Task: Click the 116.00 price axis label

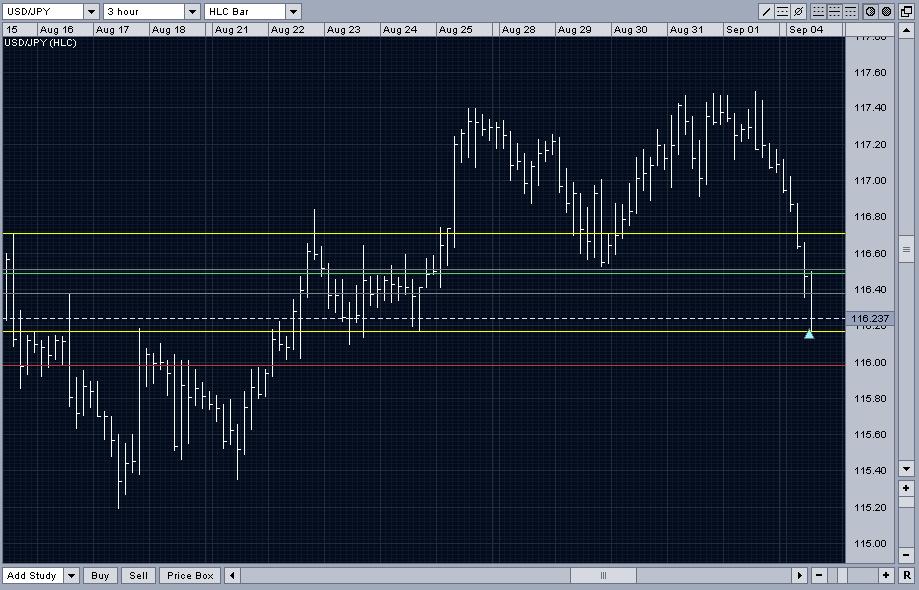Action: 870,362
